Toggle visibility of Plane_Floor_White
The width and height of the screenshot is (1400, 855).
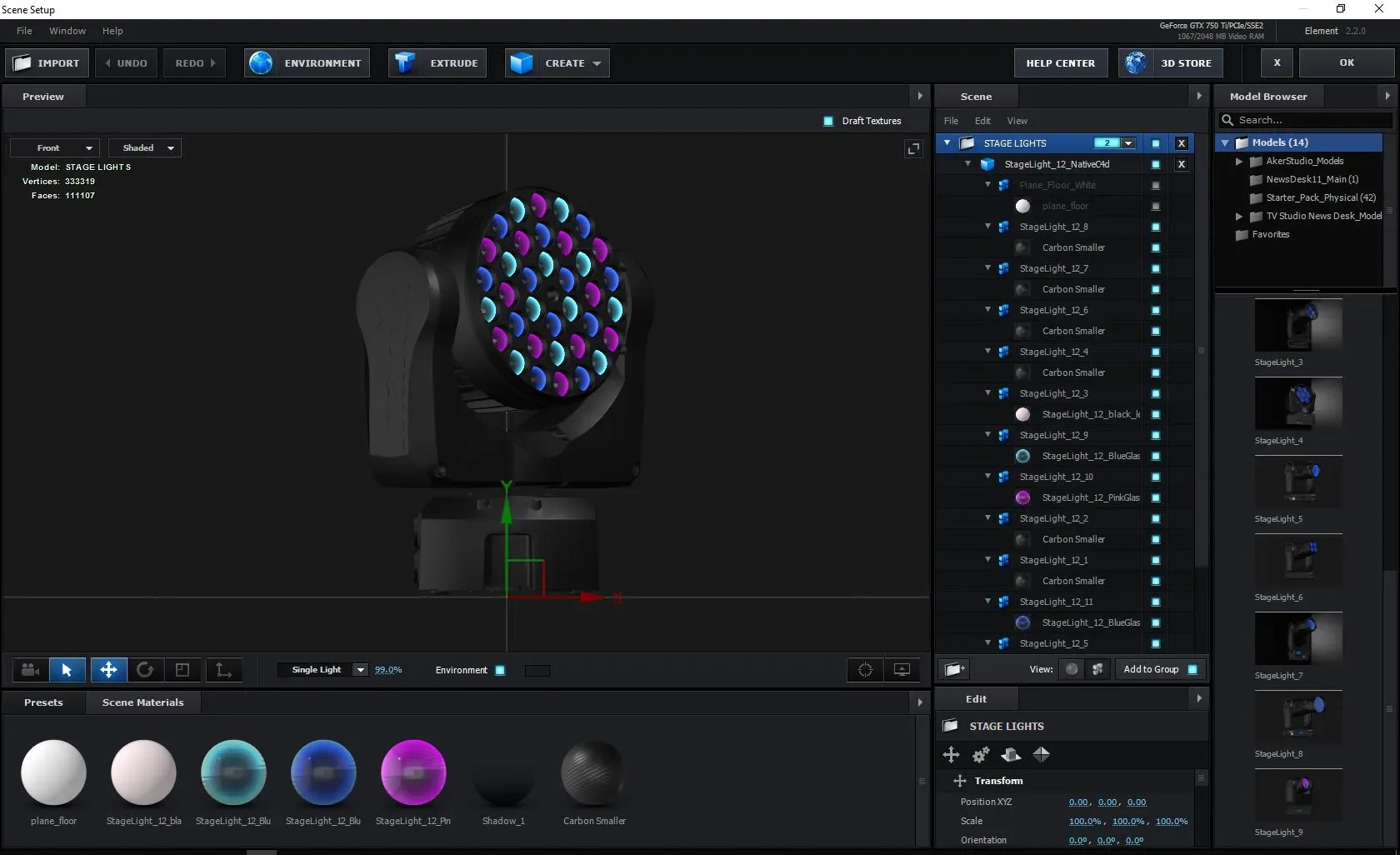(x=1156, y=185)
